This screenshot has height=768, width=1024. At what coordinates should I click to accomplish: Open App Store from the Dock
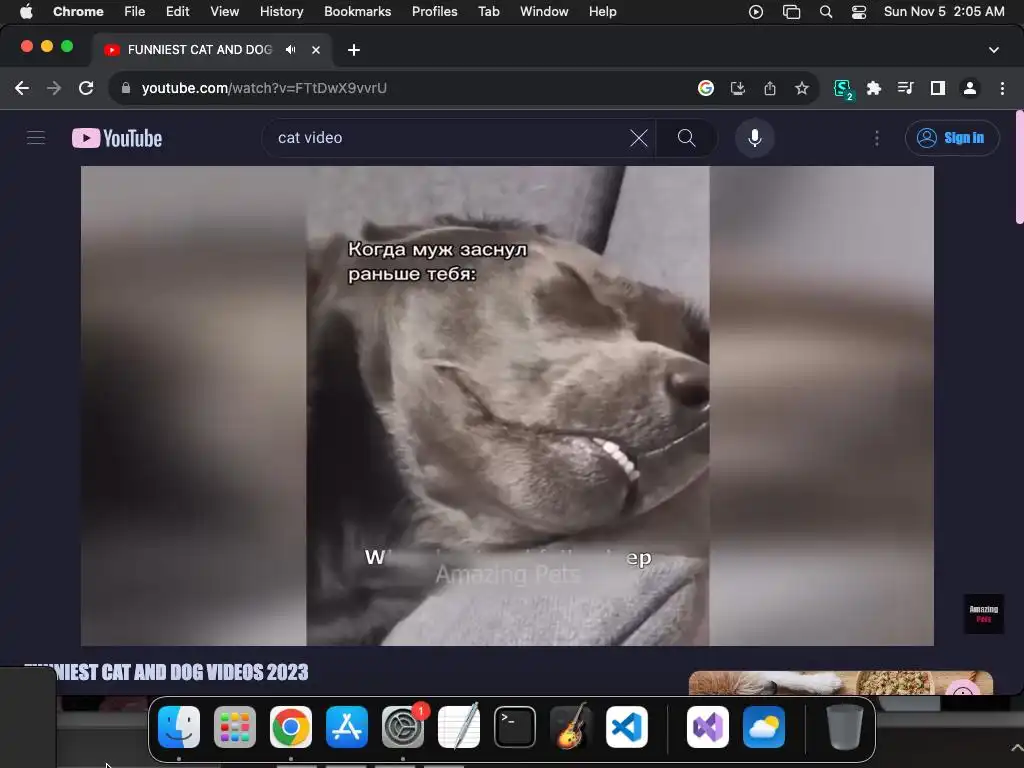pyautogui.click(x=347, y=727)
